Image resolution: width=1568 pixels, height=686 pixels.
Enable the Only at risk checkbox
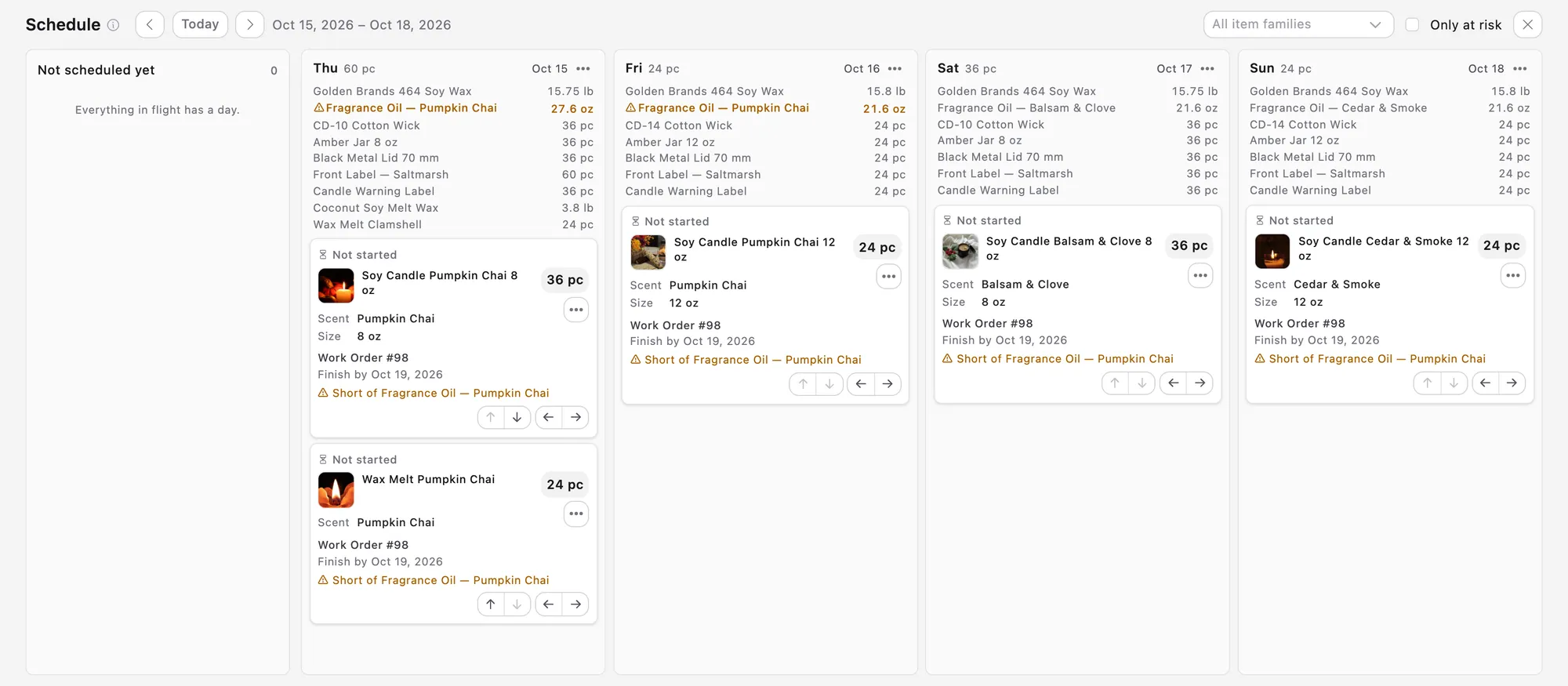pos(1412,24)
